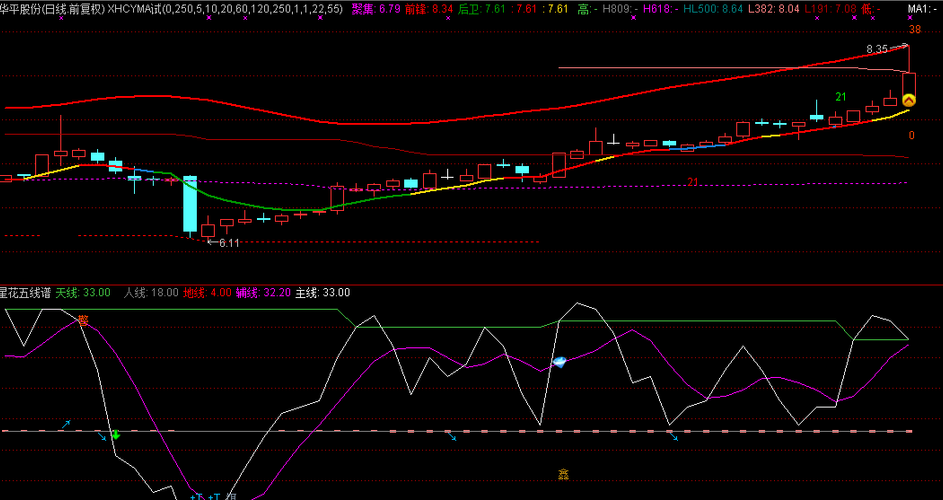Select the 前锋: 8.34 value

(x=429, y=8)
